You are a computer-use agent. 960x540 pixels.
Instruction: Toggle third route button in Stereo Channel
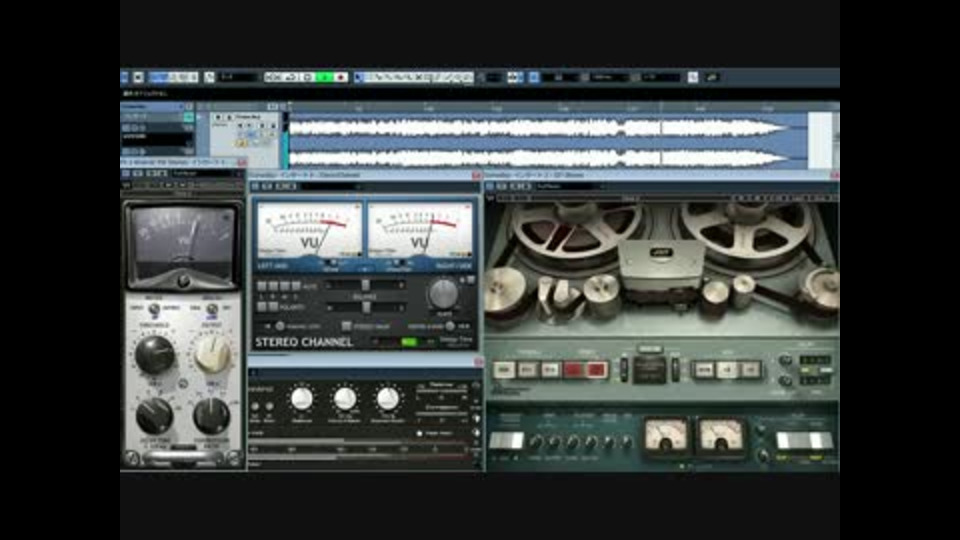point(285,286)
